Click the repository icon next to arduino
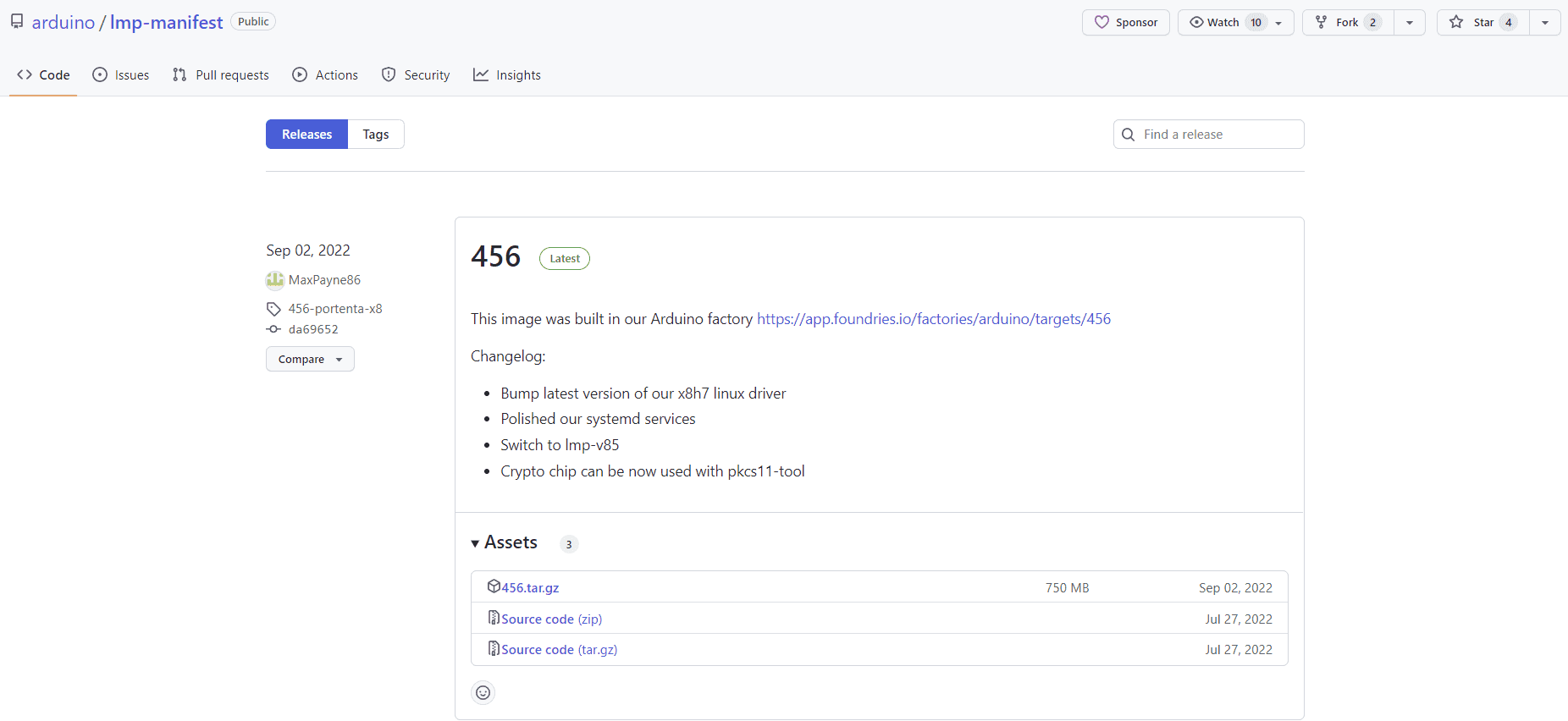1568x721 pixels. click(17, 22)
